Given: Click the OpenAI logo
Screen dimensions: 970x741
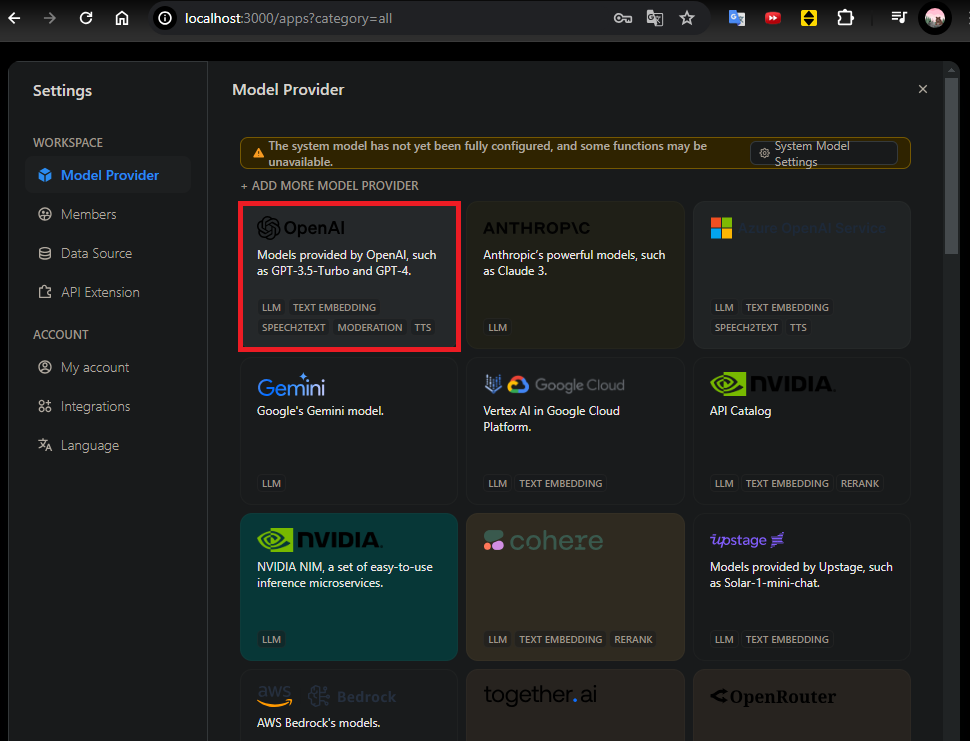Looking at the screenshot, I should tap(301, 228).
